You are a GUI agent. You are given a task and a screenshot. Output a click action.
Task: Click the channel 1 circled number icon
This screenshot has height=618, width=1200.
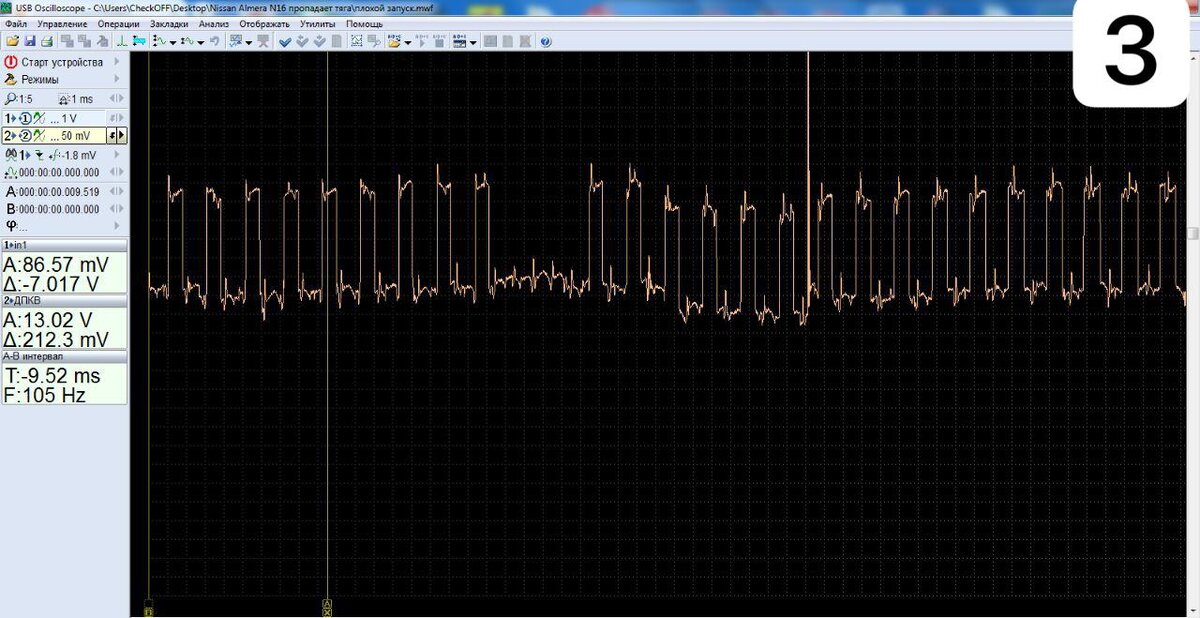25,118
